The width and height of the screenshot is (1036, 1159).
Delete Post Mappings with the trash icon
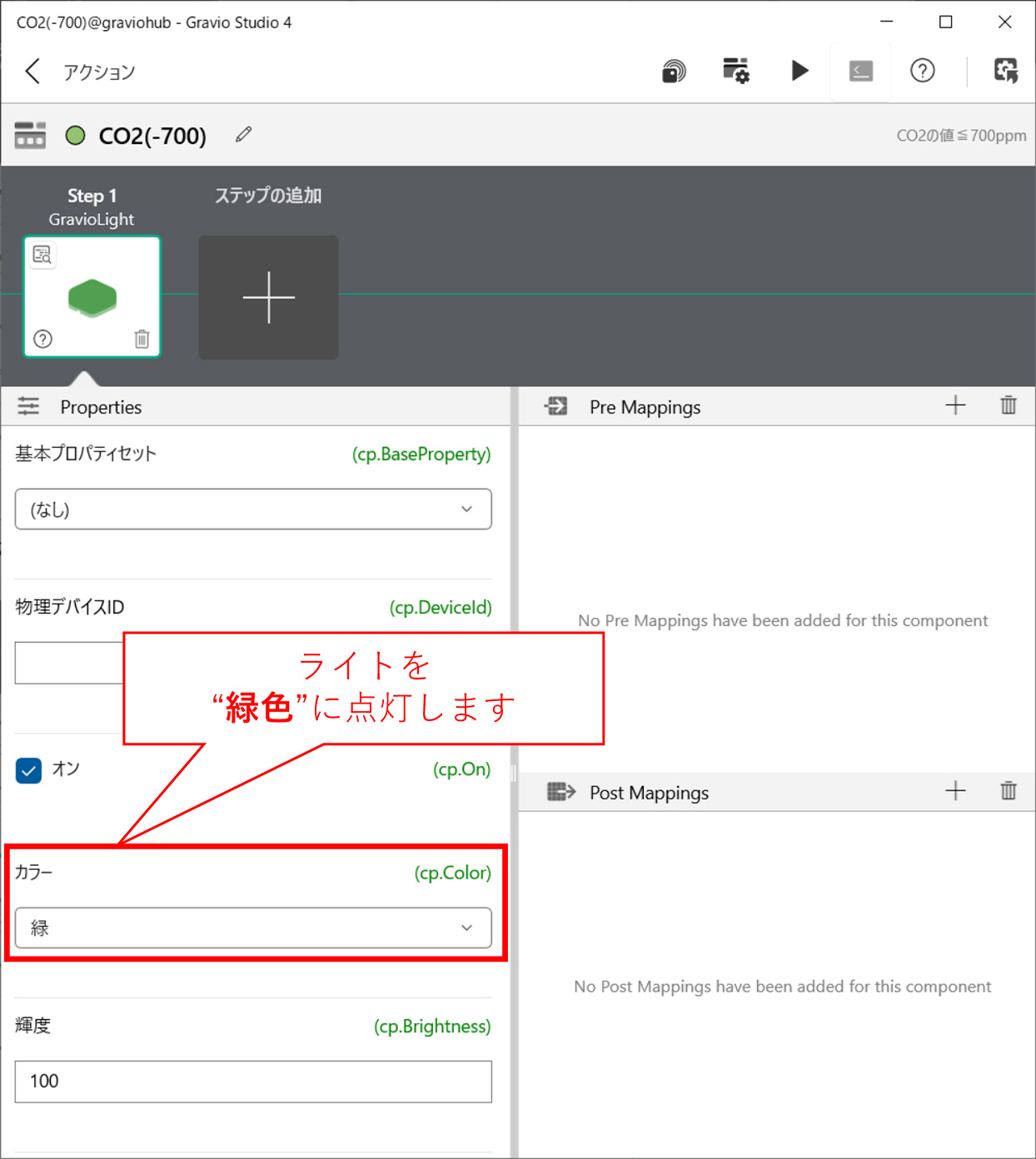(1009, 791)
